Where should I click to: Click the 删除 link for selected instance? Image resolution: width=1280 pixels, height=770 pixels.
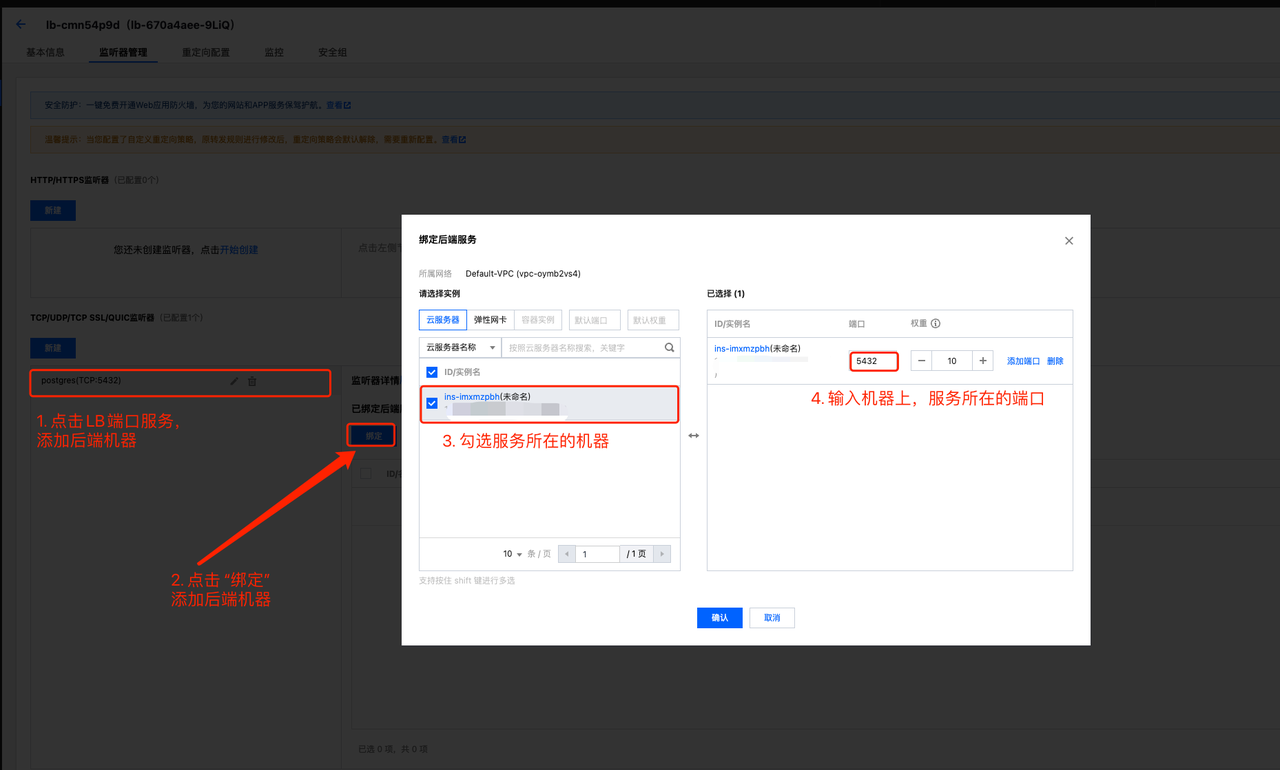(1055, 361)
